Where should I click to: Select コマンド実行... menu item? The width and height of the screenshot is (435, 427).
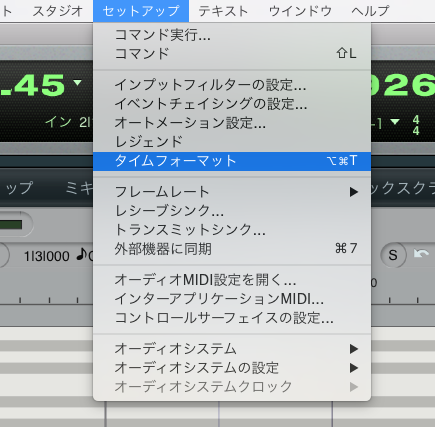pyautogui.click(x=232, y=35)
